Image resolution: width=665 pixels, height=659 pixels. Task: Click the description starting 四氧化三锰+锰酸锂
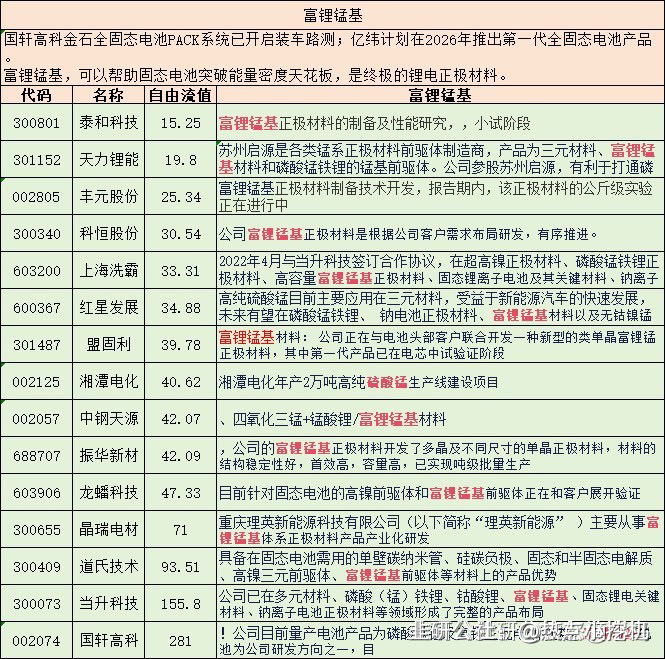click(440, 419)
